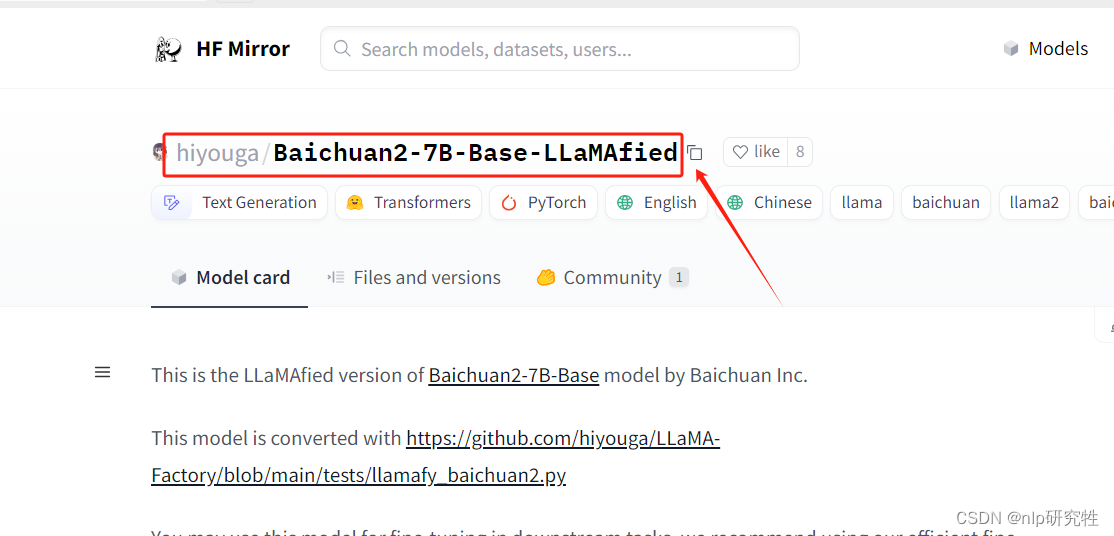This screenshot has height=536, width=1114.
Task: Go to hiyouga author profile link
Action: [x=217, y=153]
